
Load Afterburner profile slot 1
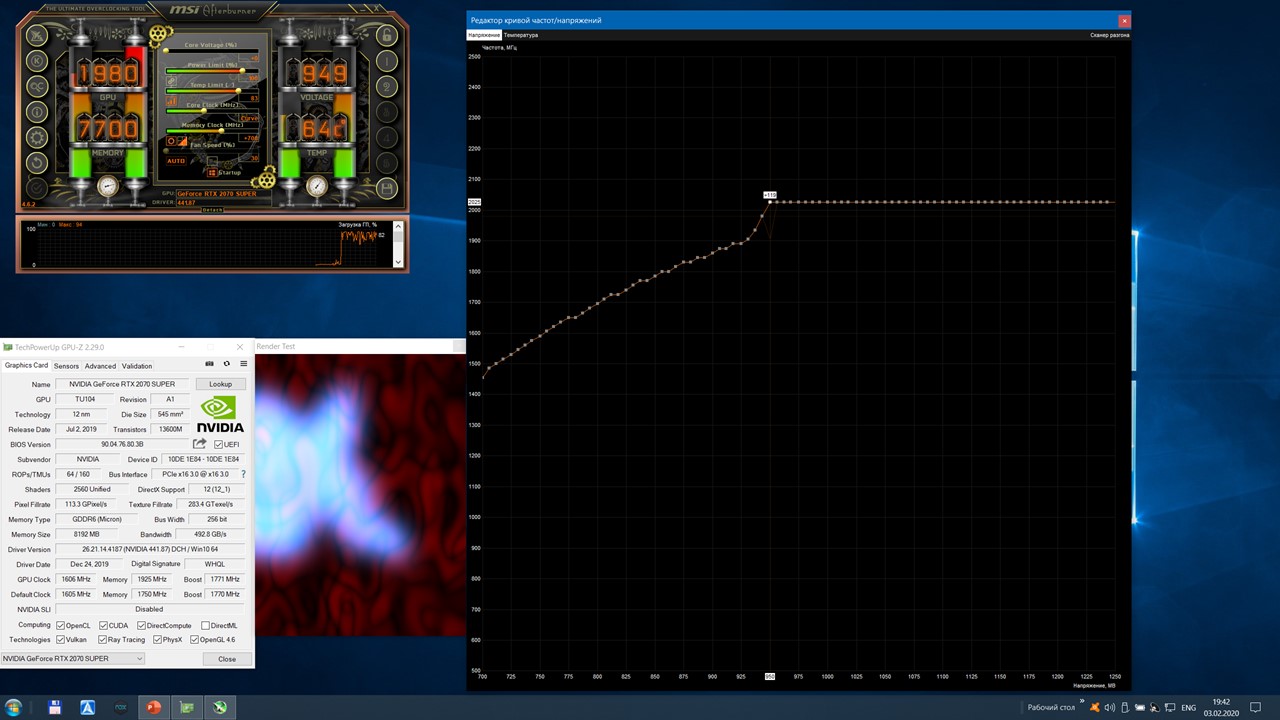tap(388, 60)
